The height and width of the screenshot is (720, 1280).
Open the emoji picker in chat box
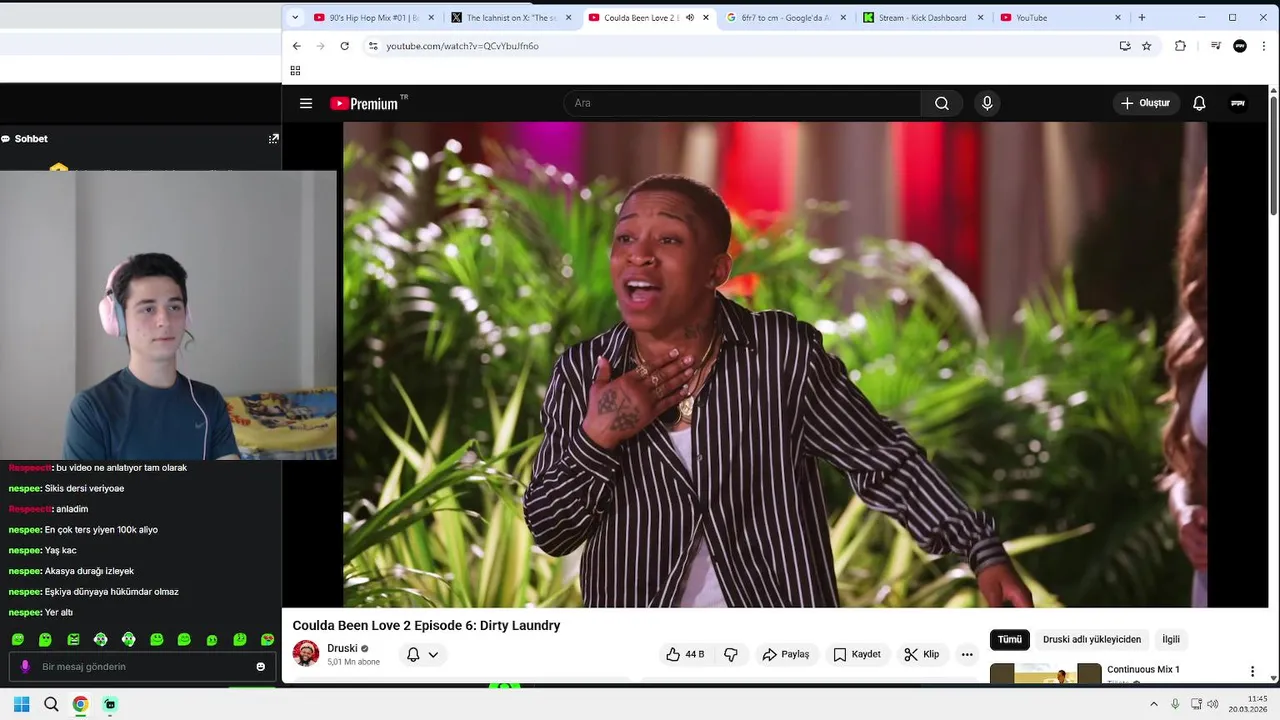point(260,667)
